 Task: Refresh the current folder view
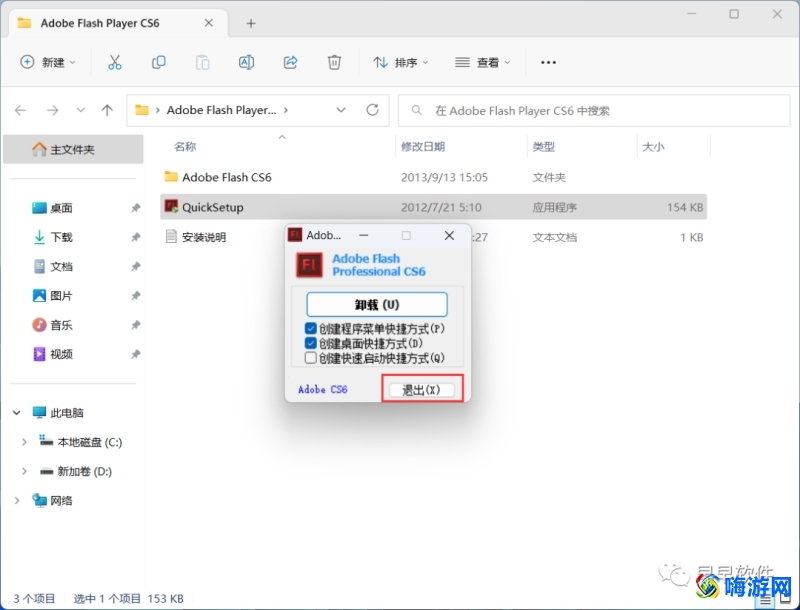[x=373, y=110]
